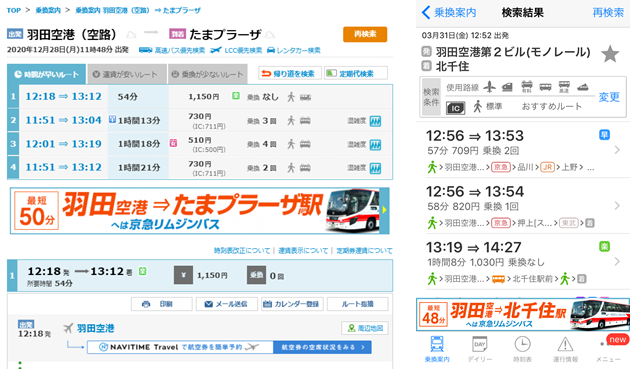
Task: Click congestion icon in route 2 row
Action: [375, 121]
